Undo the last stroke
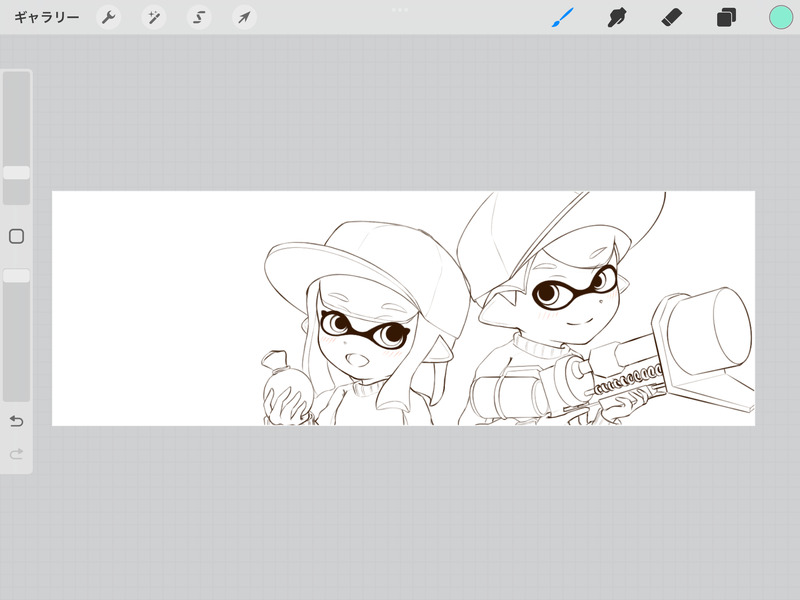This screenshot has width=800, height=600. point(16,421)
